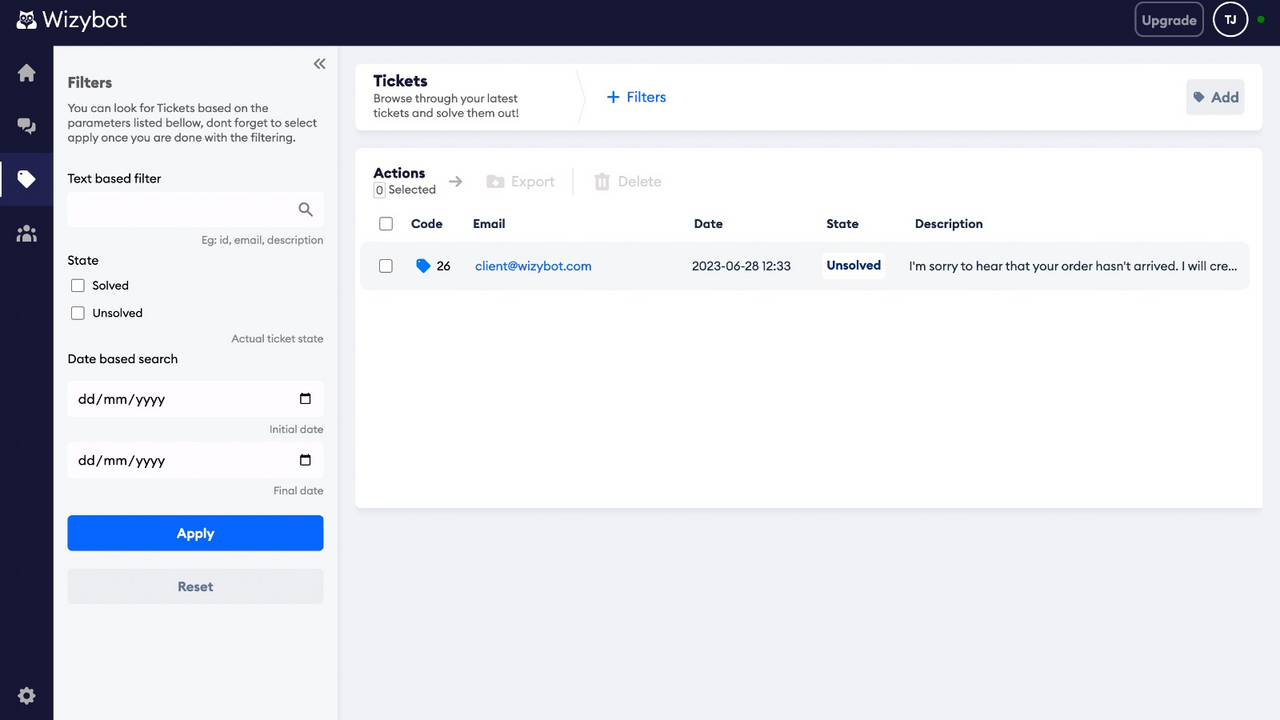Click the search magnifier in text based filter
The width and height of the screenshot is (1280, 720).
[305, 210]
